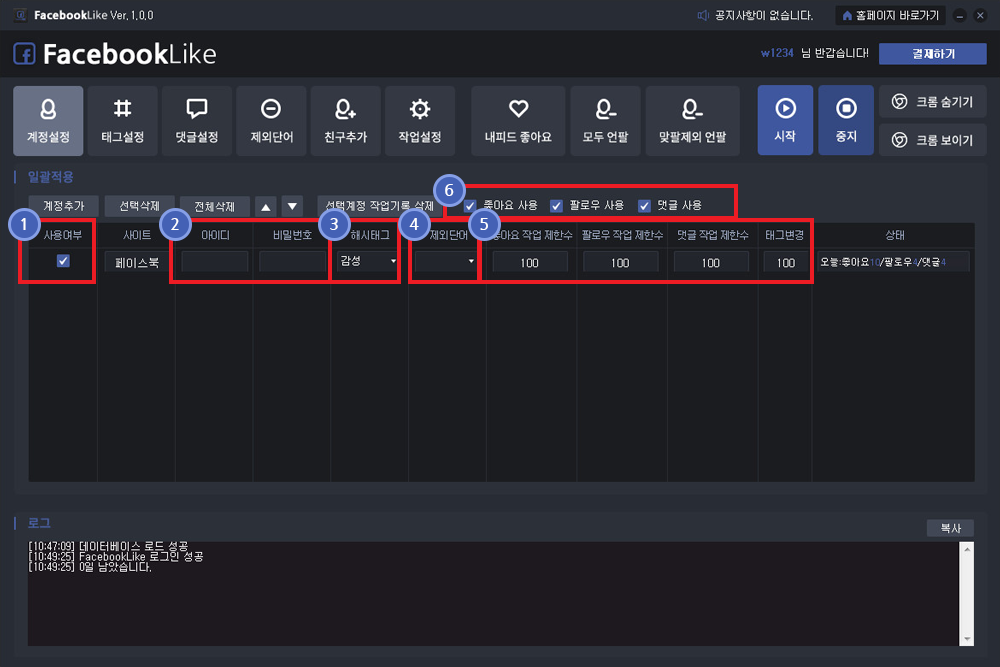Click the 중지 stop button
1000x667 pixels.
pyautogui.click(x=846, y=120)
